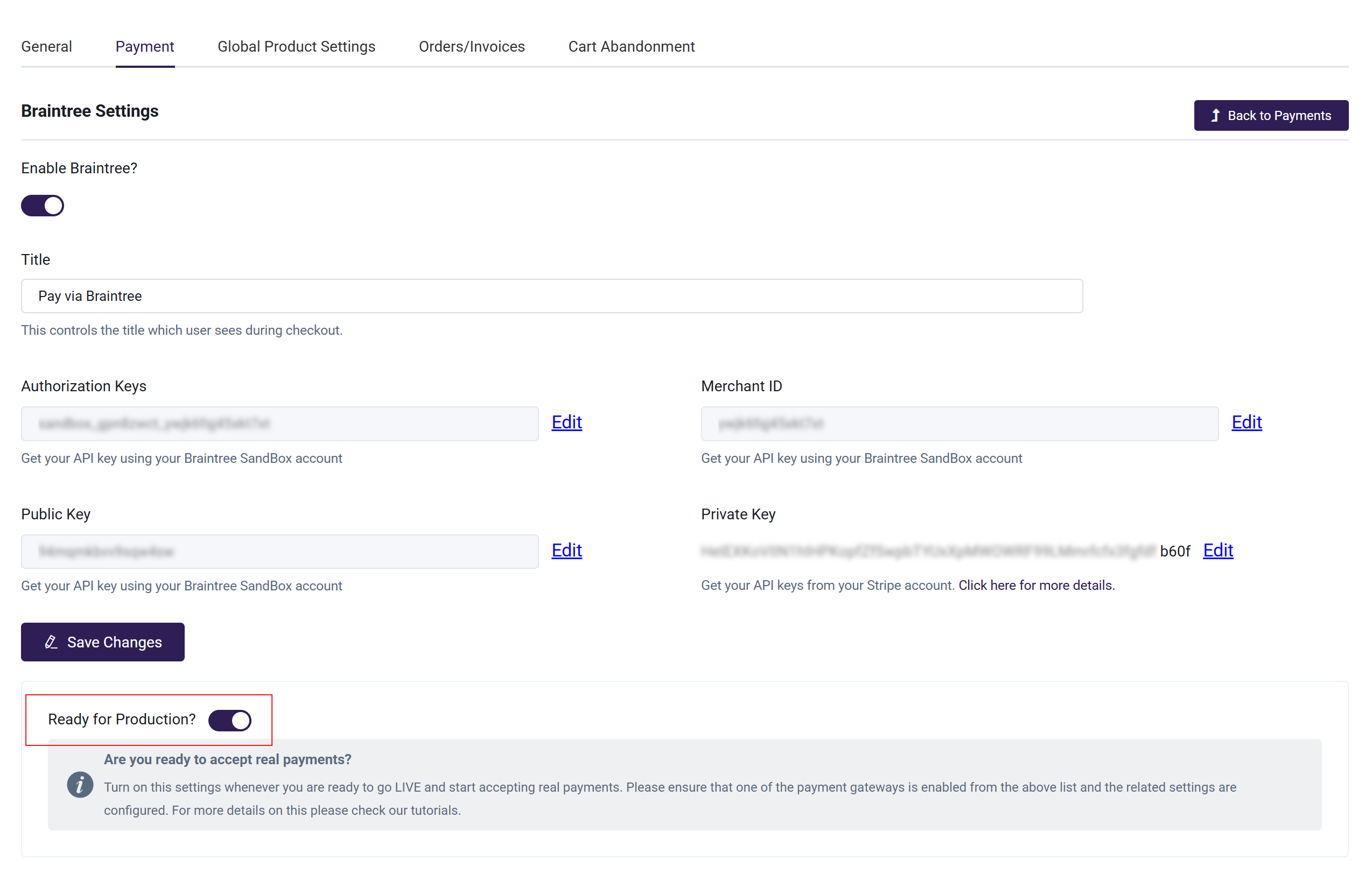Go to the Cart Abandonment tab

coord(631,47)
